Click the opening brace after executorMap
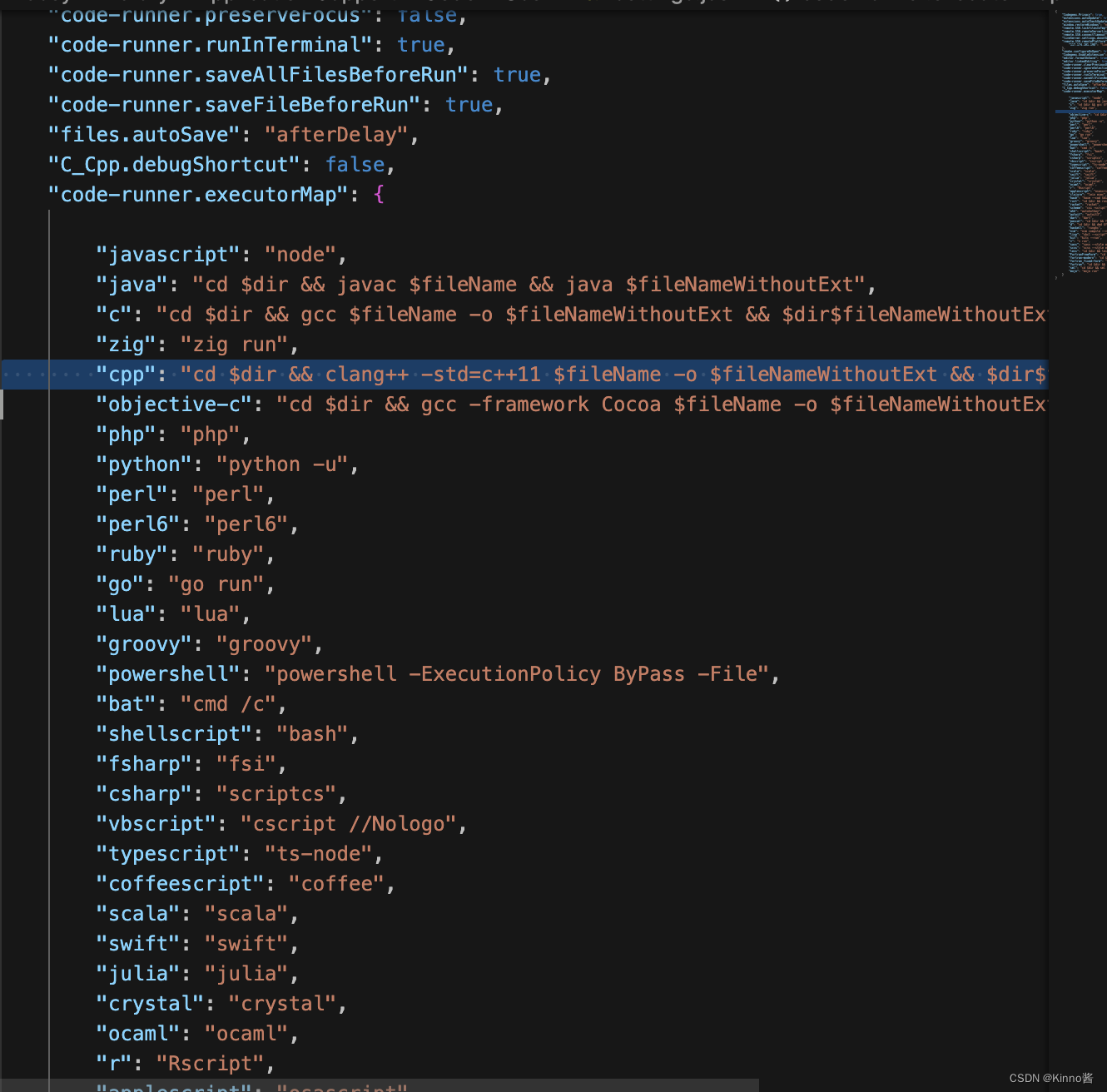The width and height of the screenshot is (1107, 1092). 380,195
